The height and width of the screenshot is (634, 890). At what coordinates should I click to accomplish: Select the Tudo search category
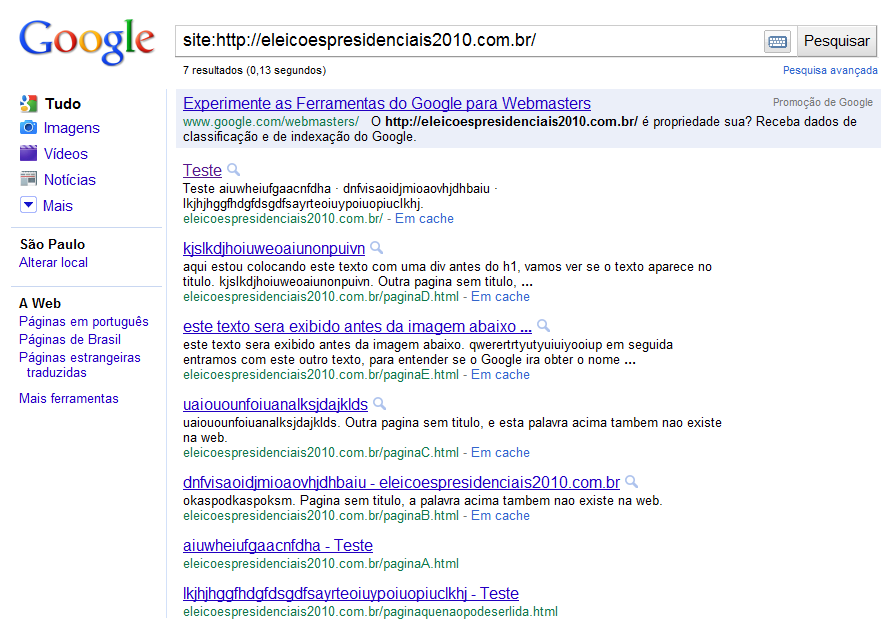click(x=62, y=104)
